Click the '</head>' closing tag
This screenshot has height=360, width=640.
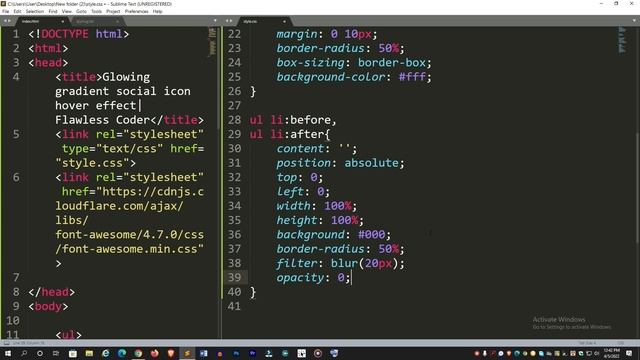pyautogui.click(x=51, y=292)
